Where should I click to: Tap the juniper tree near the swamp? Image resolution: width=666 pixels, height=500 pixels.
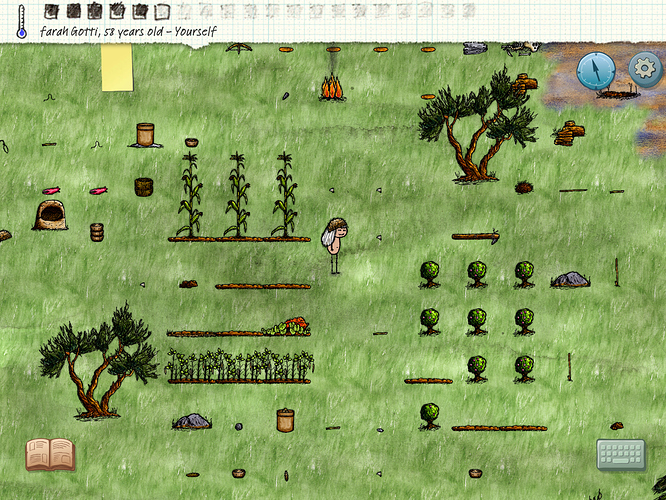point(477,125)
